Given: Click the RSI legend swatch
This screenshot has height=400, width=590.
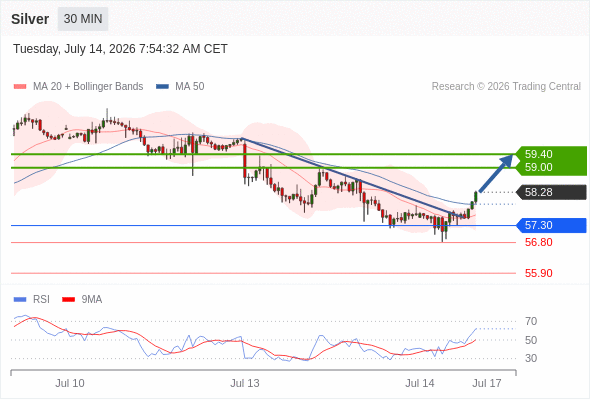Looking at the screenshot, I should (x=20, y=300).
